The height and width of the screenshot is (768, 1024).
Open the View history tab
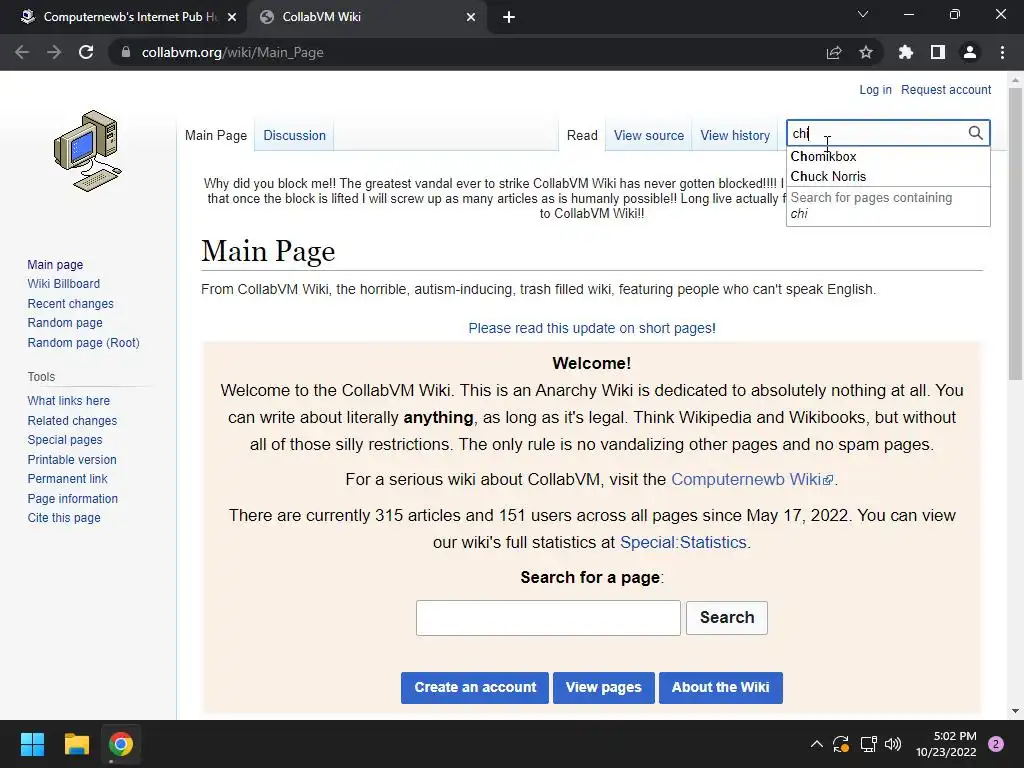[x=735, y=135]
